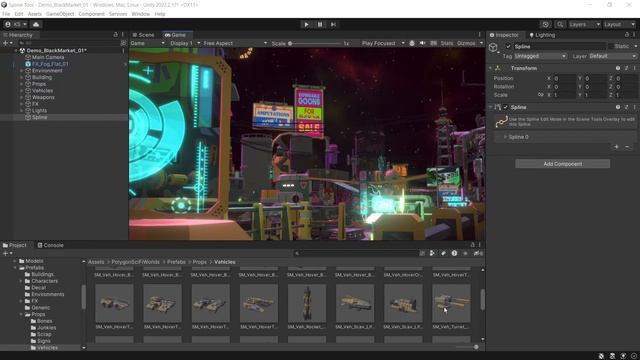
Task: Open the File menu
Action: [6, 14]
